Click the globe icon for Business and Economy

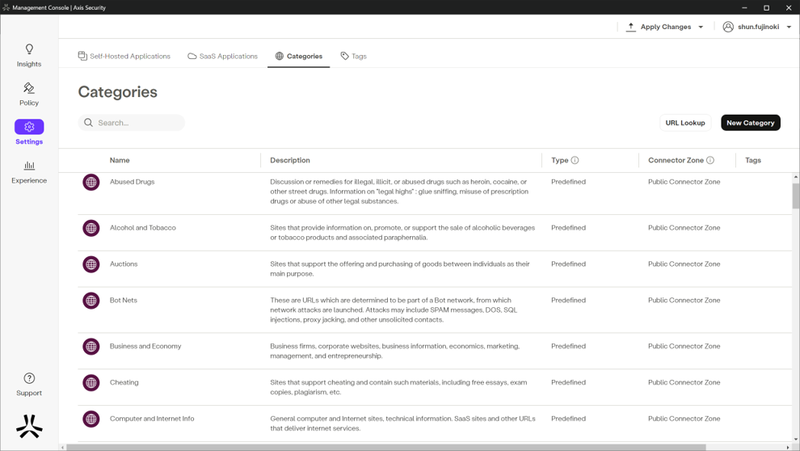click(x=91, y=346)
